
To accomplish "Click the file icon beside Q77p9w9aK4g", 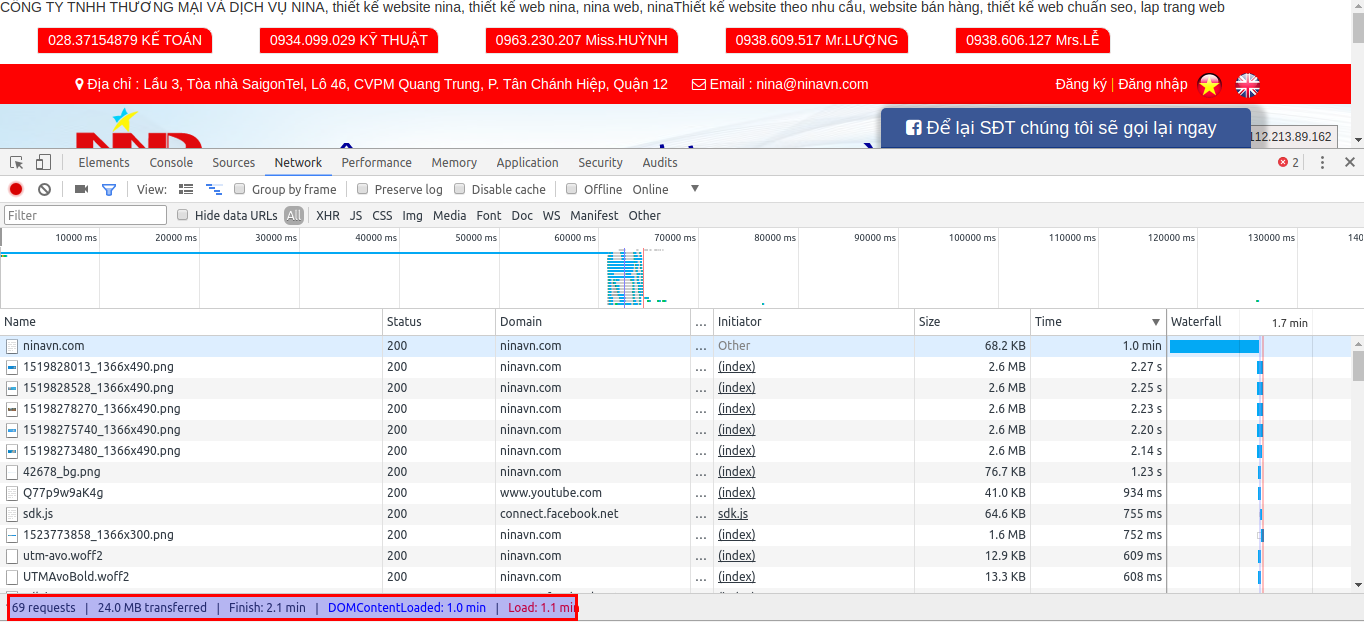I will (12, 493).
